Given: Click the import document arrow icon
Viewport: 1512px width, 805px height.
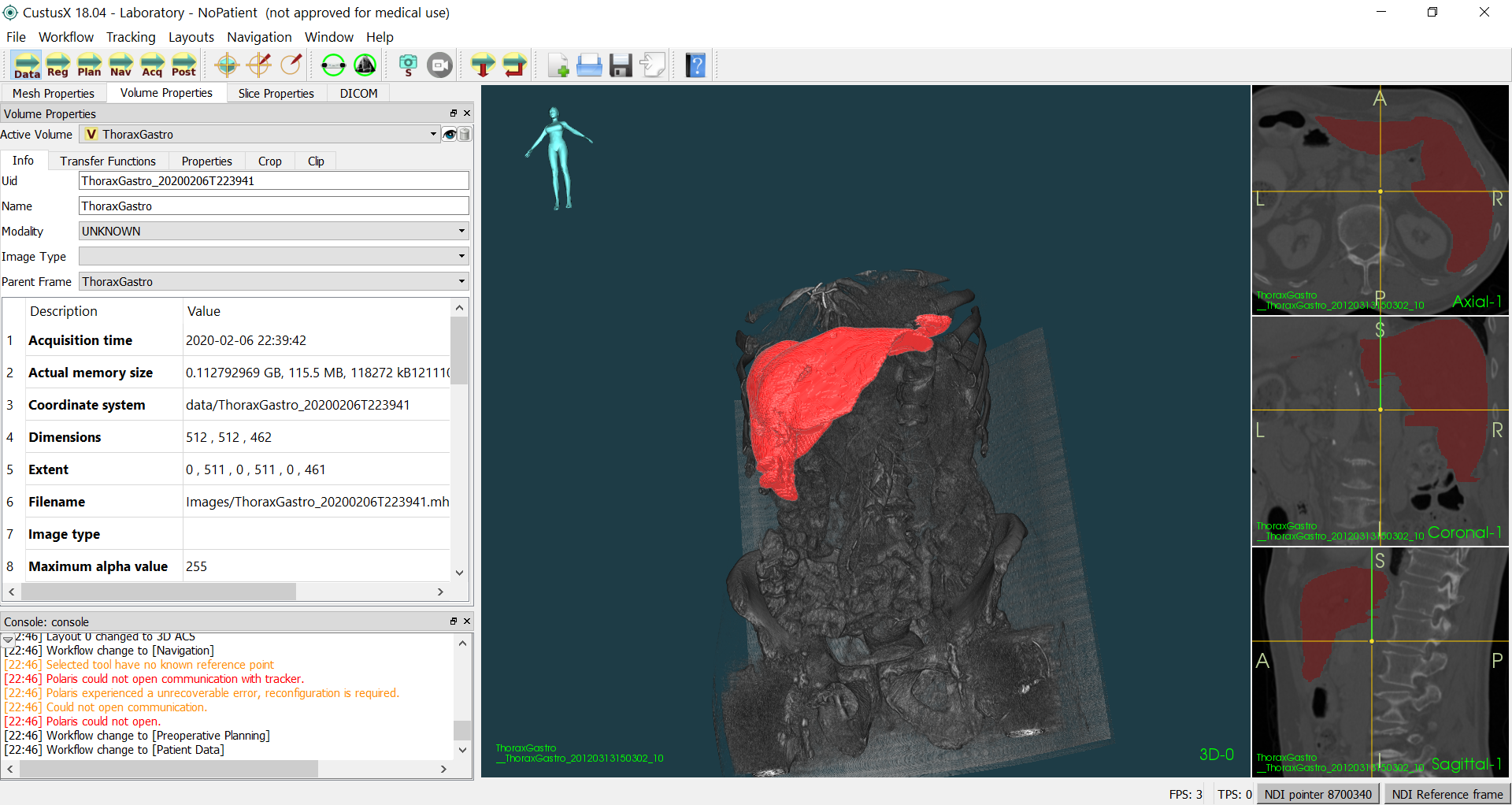Looking at the screenshot, I should point(652,65).
